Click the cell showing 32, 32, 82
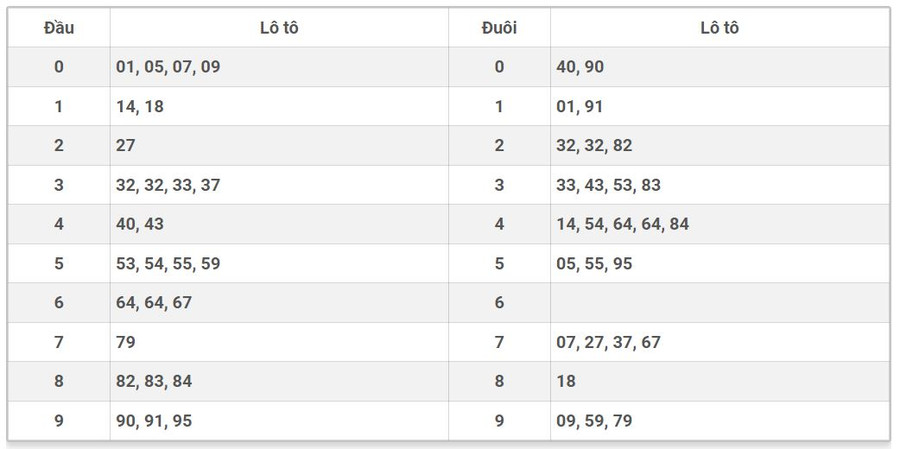Screen dimensions: 900x449 [x=594, y=146]
